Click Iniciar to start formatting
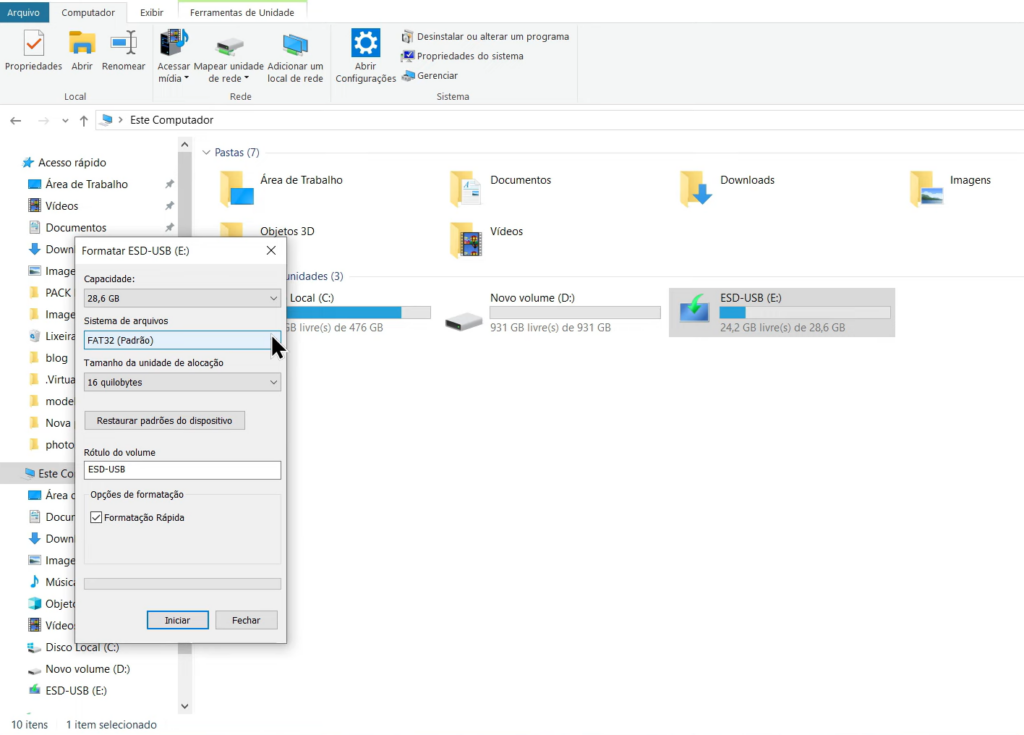The width and height of the screenshot is (1024, 735). (177, 619)
